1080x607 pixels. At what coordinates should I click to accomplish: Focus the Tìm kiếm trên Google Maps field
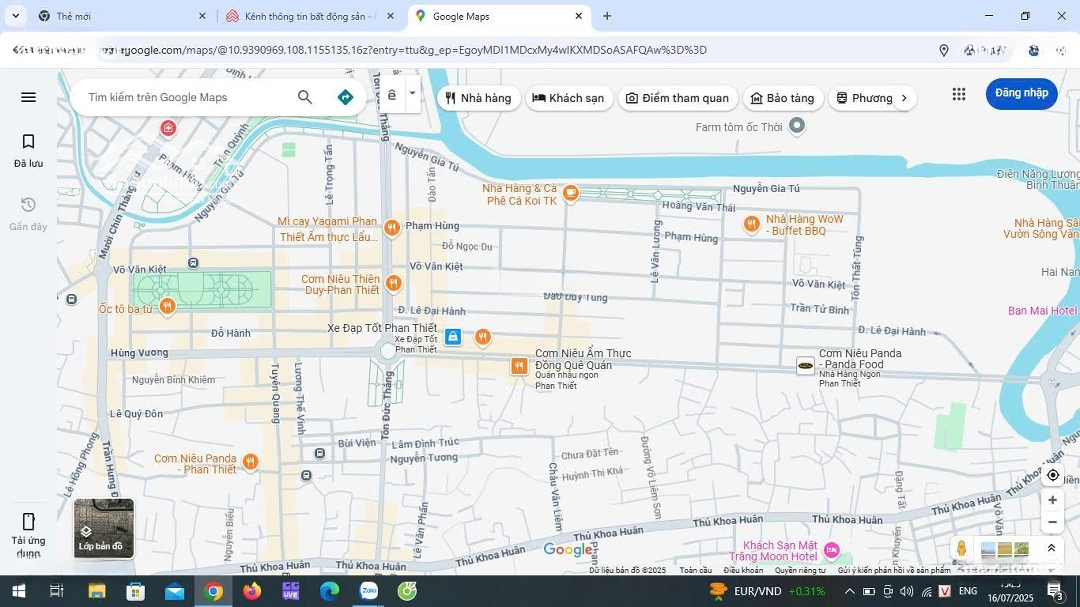[x=185, y=97]
